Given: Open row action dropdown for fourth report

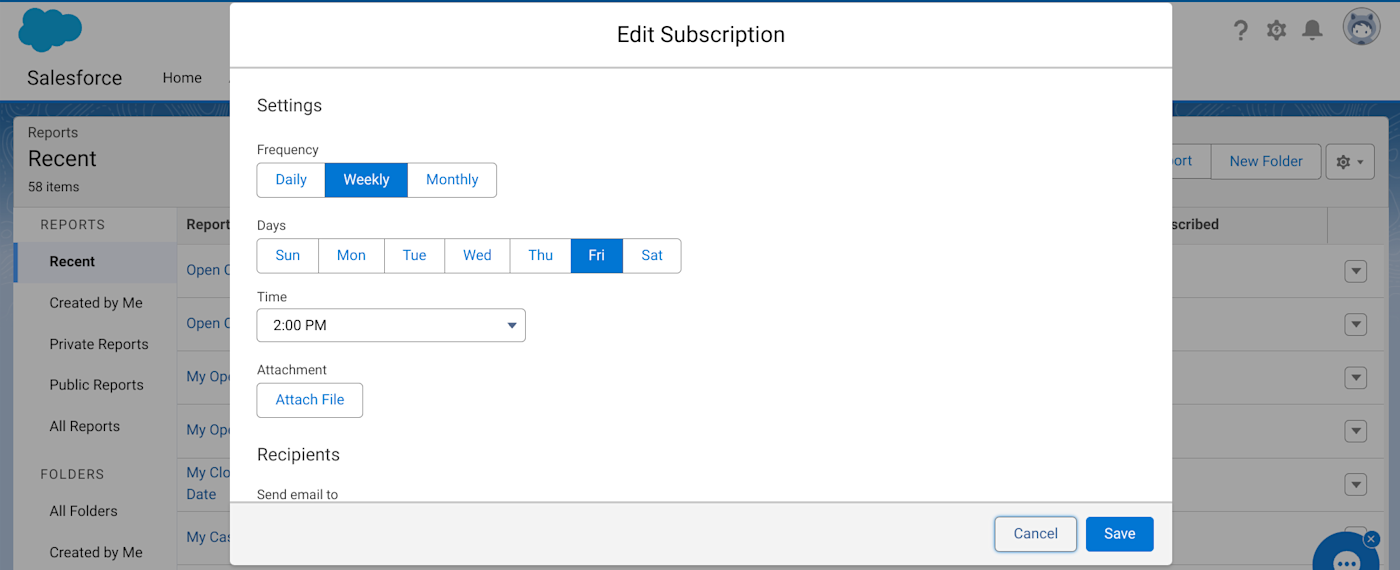Looking at the screenshot, I should (1355, 431).
